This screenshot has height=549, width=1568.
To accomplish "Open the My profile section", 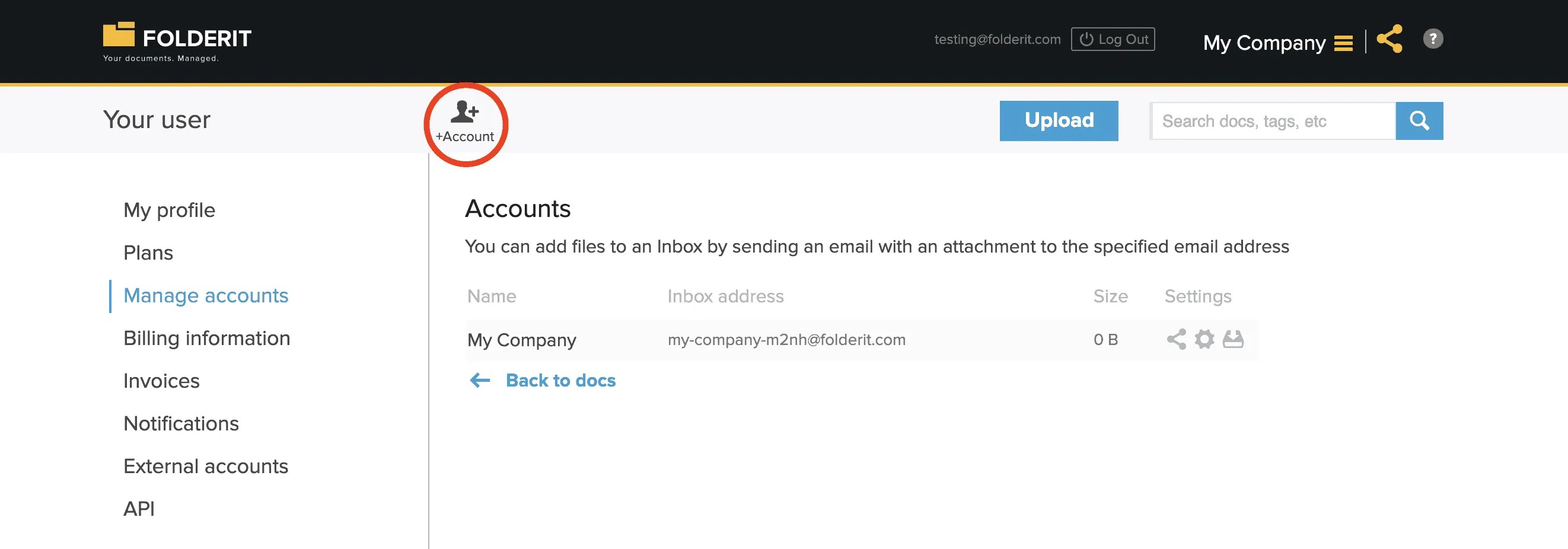I will (x=168, y=210).
